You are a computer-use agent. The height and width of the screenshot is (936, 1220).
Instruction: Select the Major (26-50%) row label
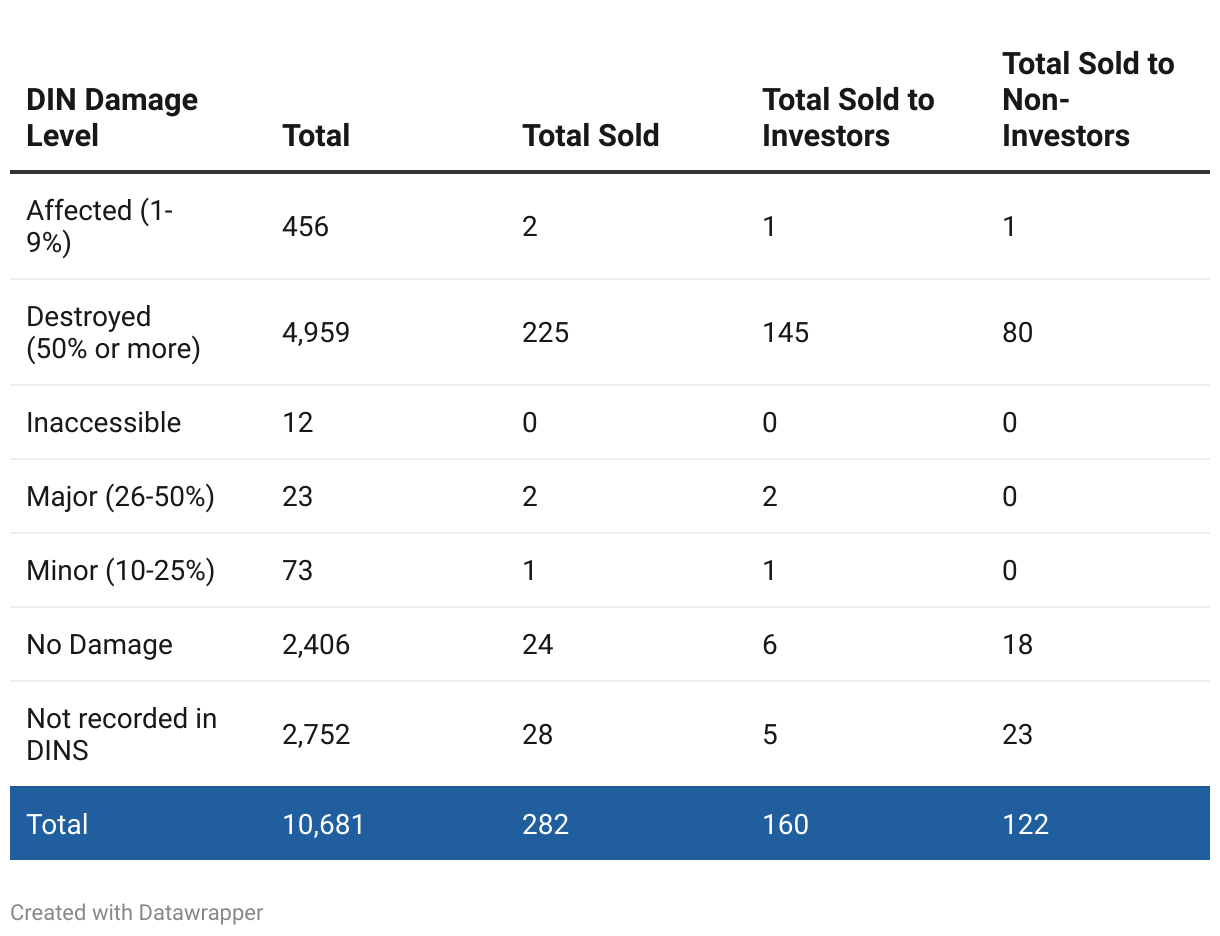pyautogui.click(x=120, y=497)
